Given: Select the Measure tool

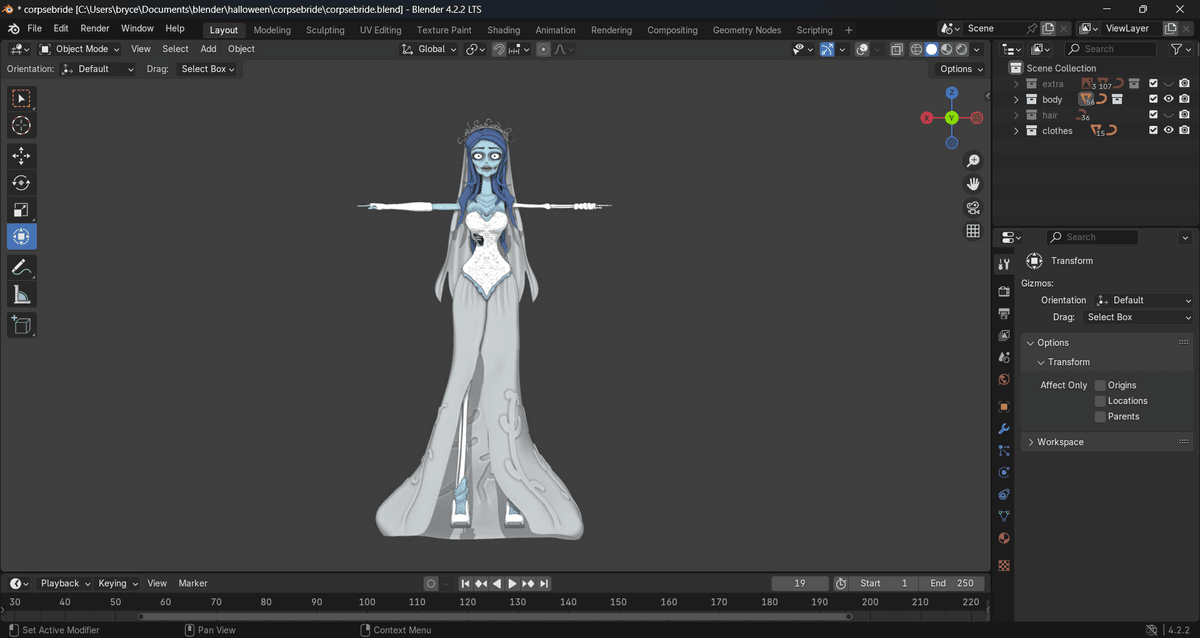Looking at the screenshot, I should (21, 295).
